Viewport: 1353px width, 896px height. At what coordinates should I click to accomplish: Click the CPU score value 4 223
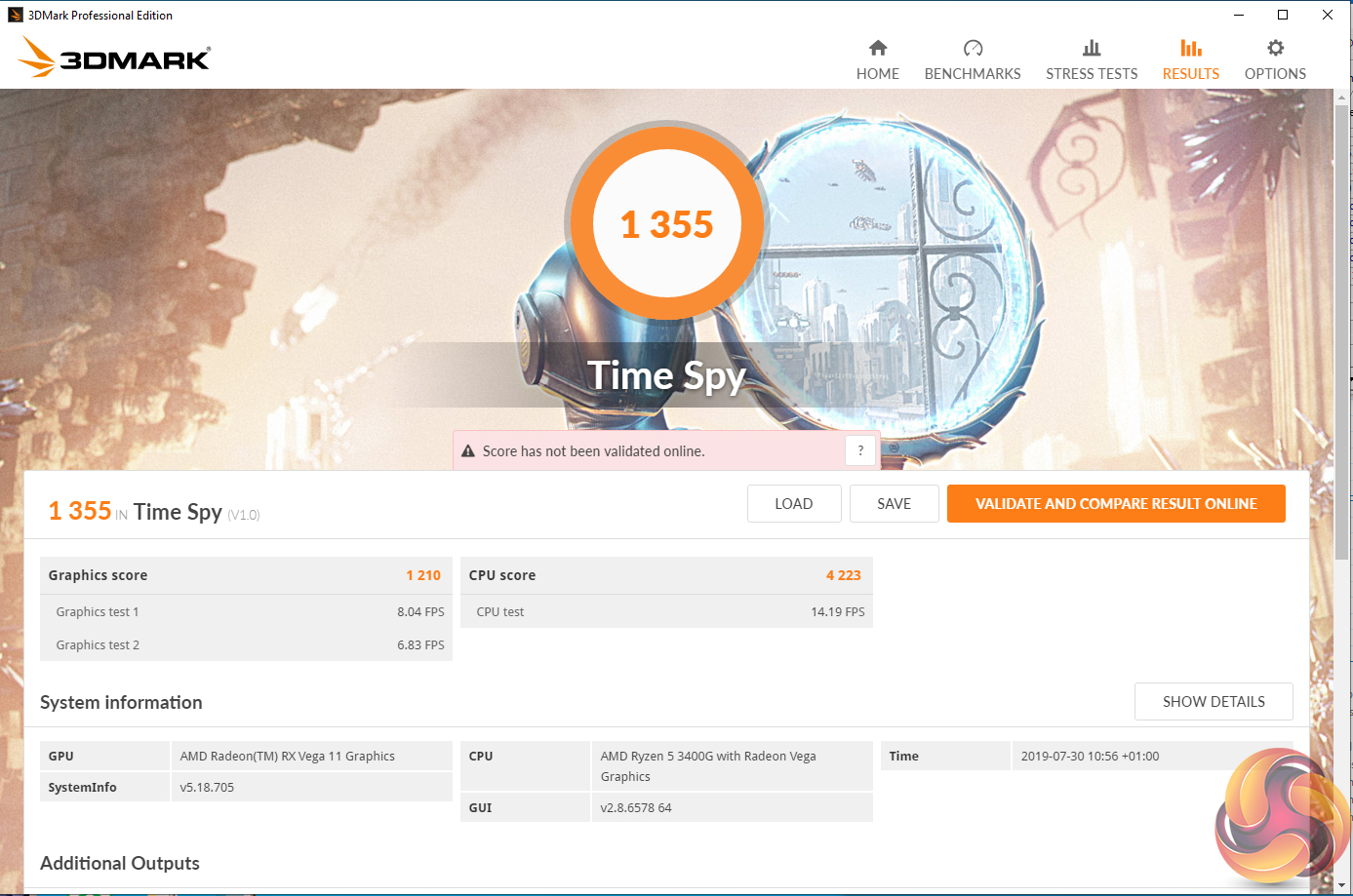pos(844,575)
